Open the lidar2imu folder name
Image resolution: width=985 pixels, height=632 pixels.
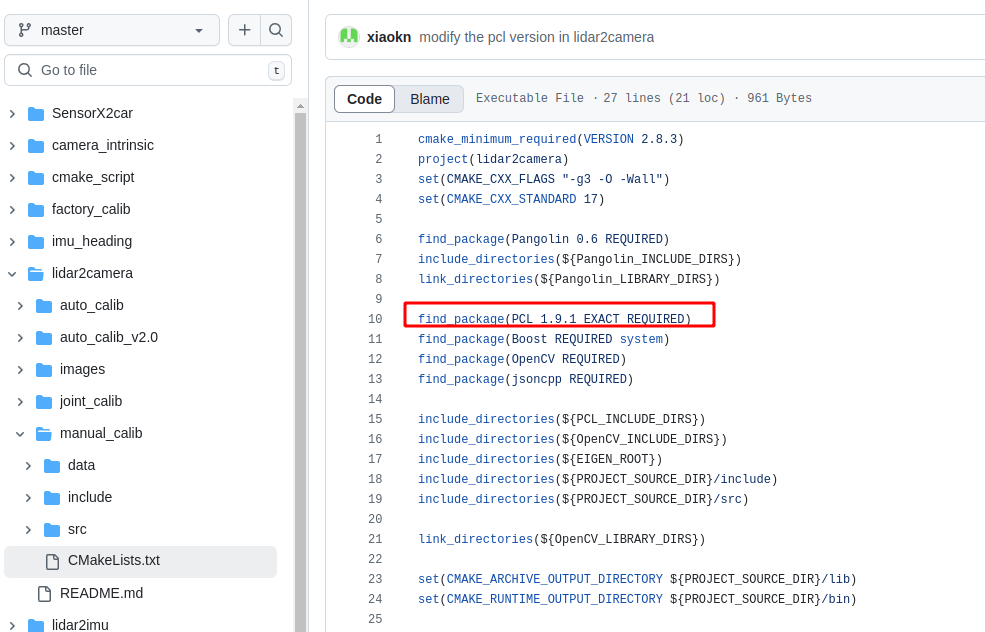[x=80, y=625]
